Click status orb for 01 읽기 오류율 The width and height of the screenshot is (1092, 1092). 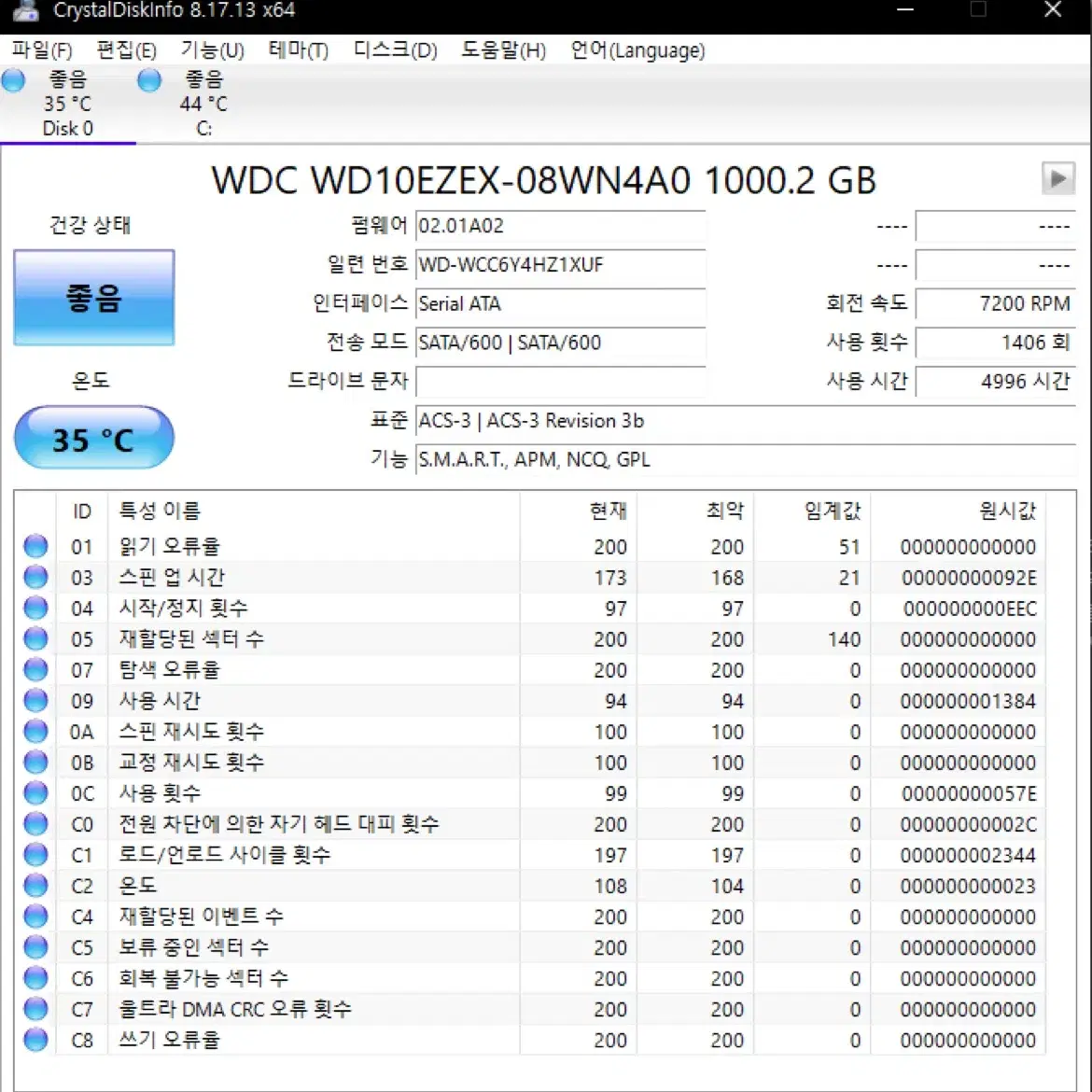coord(35,547)
